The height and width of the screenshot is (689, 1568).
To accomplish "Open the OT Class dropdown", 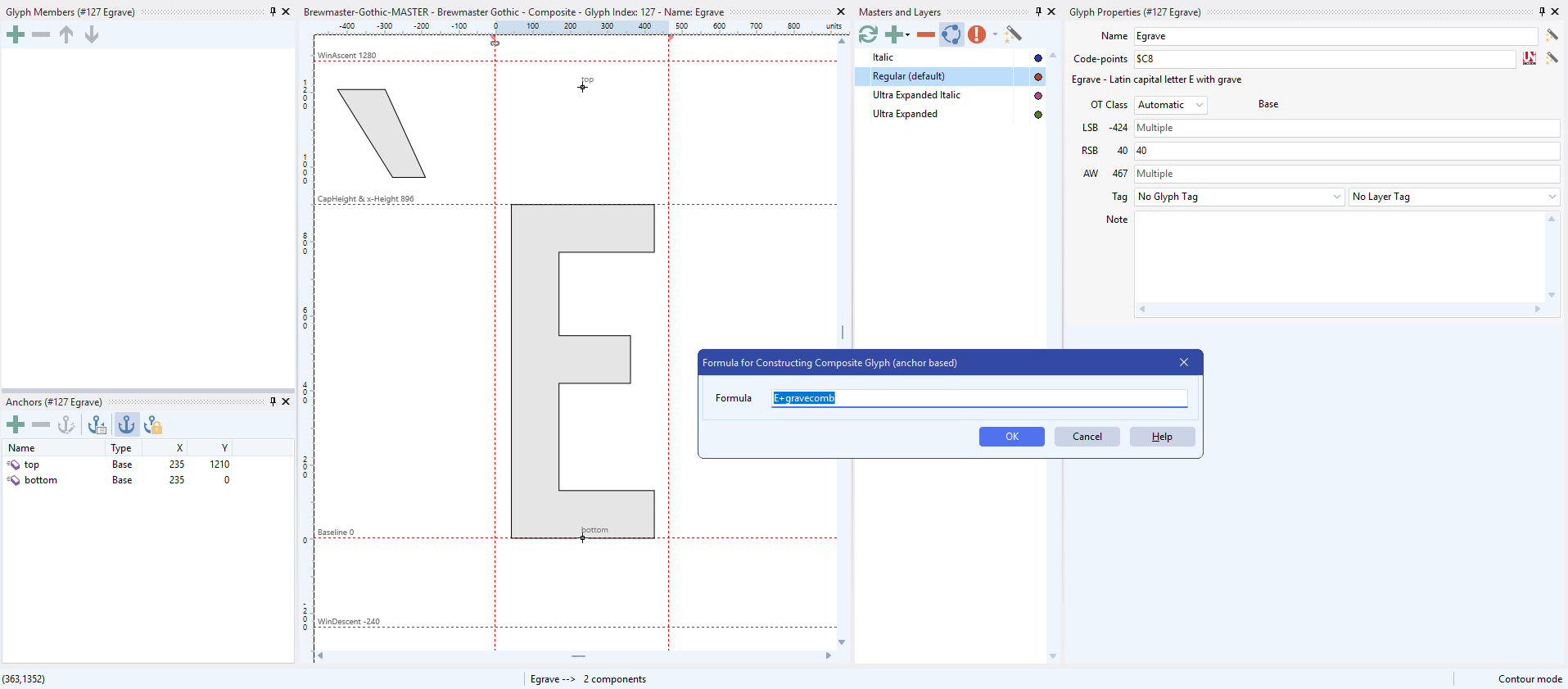I will [x=1170, y=105].
